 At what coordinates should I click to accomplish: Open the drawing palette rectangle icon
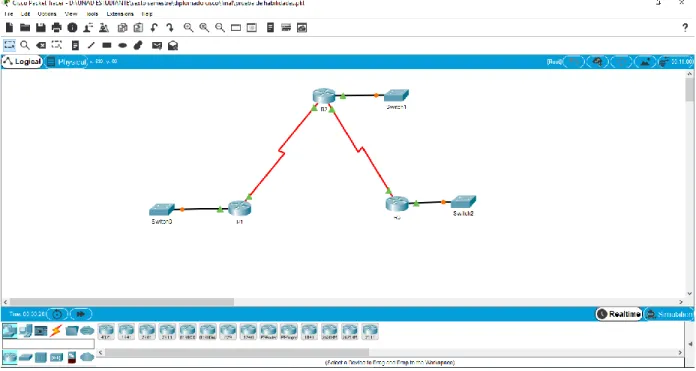coord(236,28)
